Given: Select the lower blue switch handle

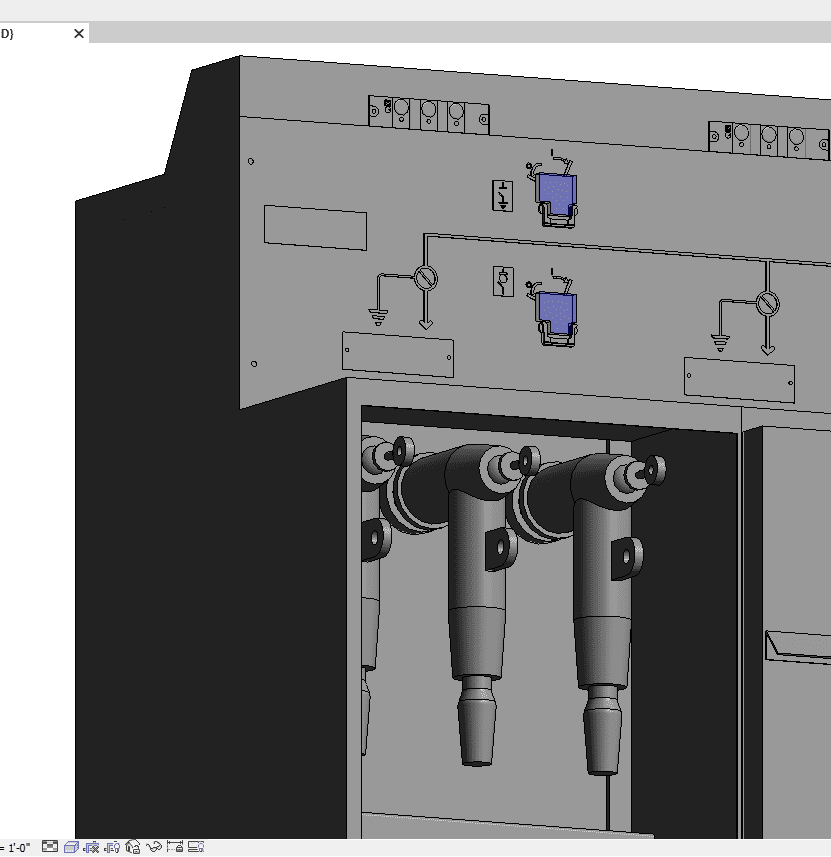Looking at the screenshot, I should 556,308.
